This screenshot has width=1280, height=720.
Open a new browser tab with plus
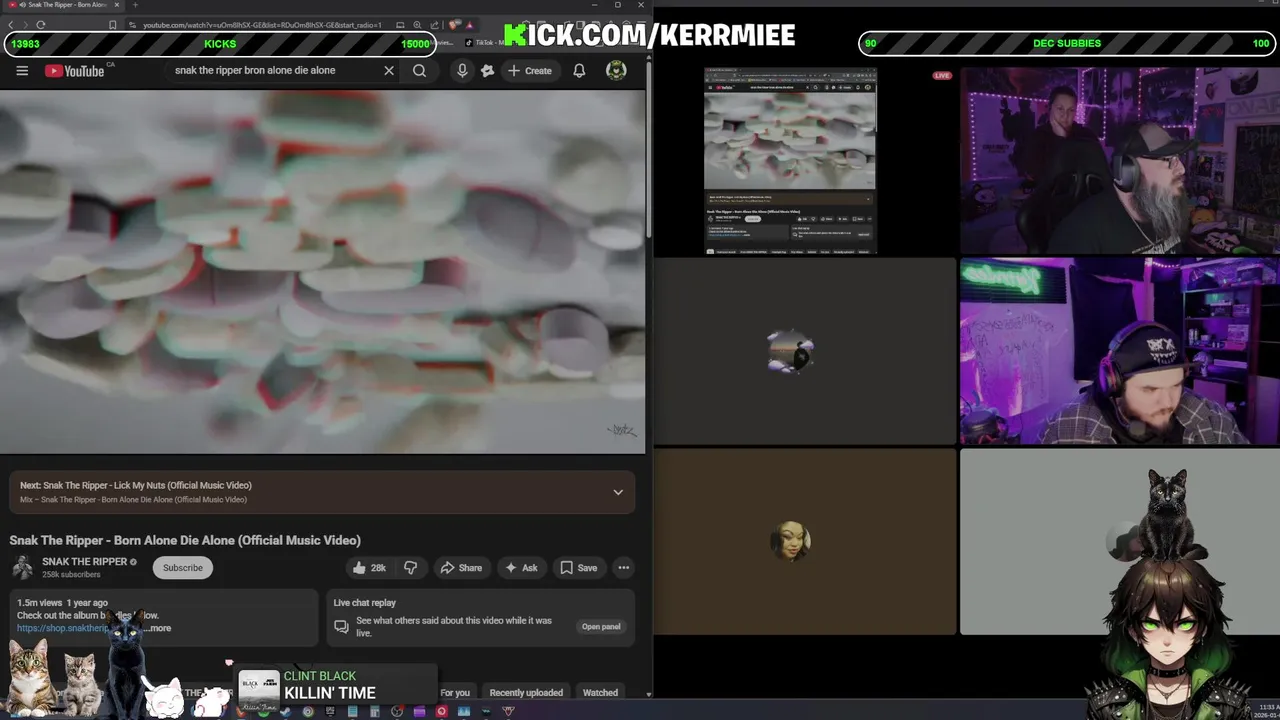point(135,5)
